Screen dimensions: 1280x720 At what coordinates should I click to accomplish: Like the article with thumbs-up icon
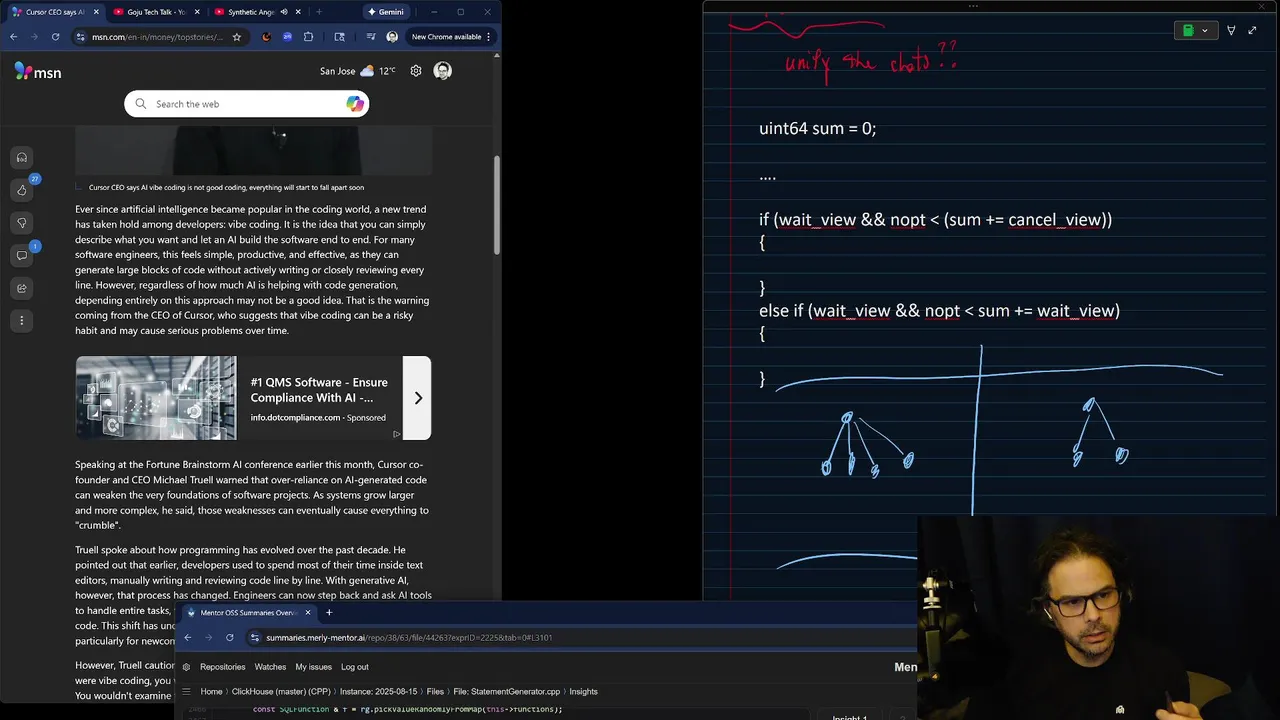(21, 190)
